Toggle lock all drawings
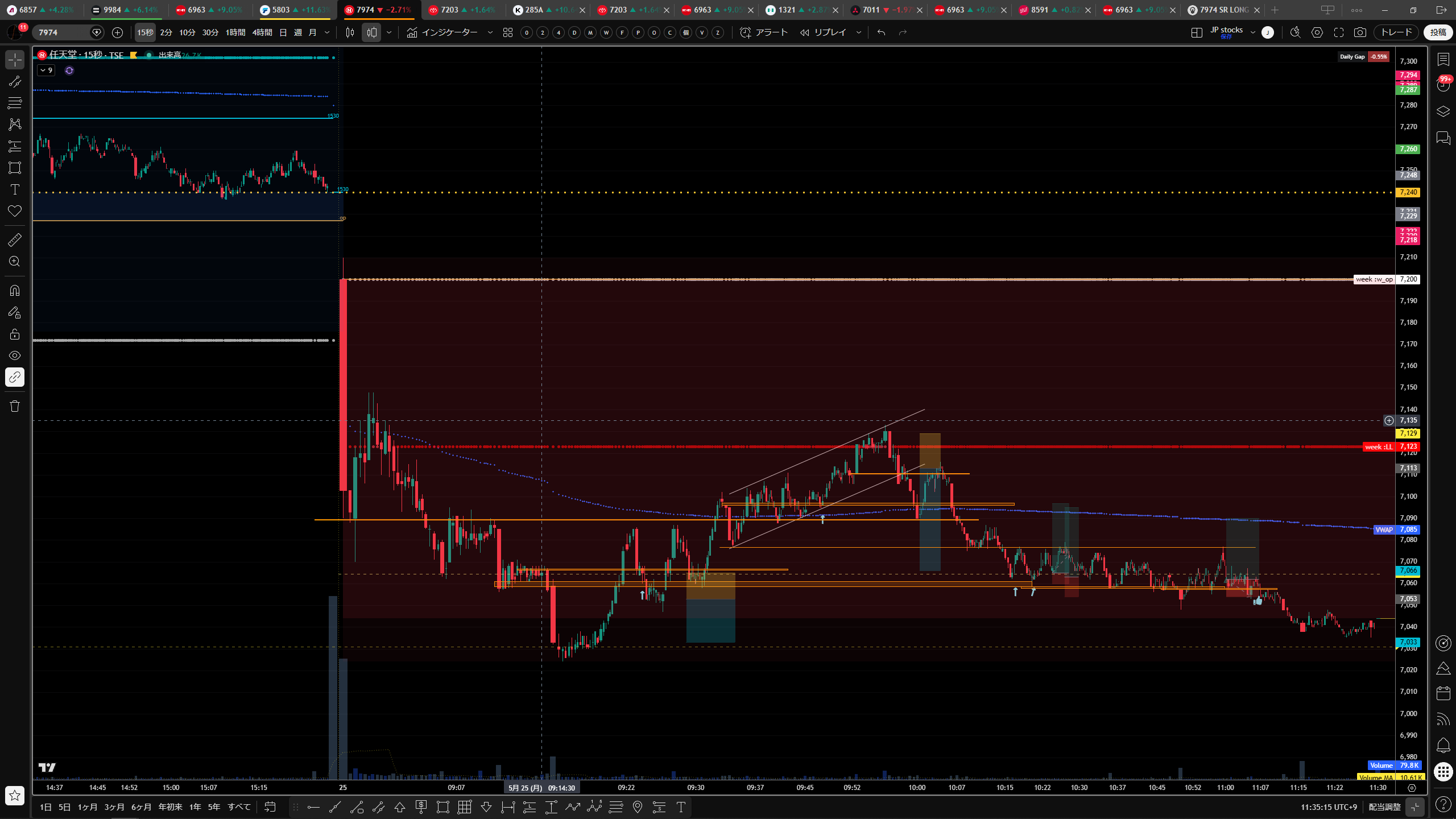 pyautogui.click(x=15, y=334)
